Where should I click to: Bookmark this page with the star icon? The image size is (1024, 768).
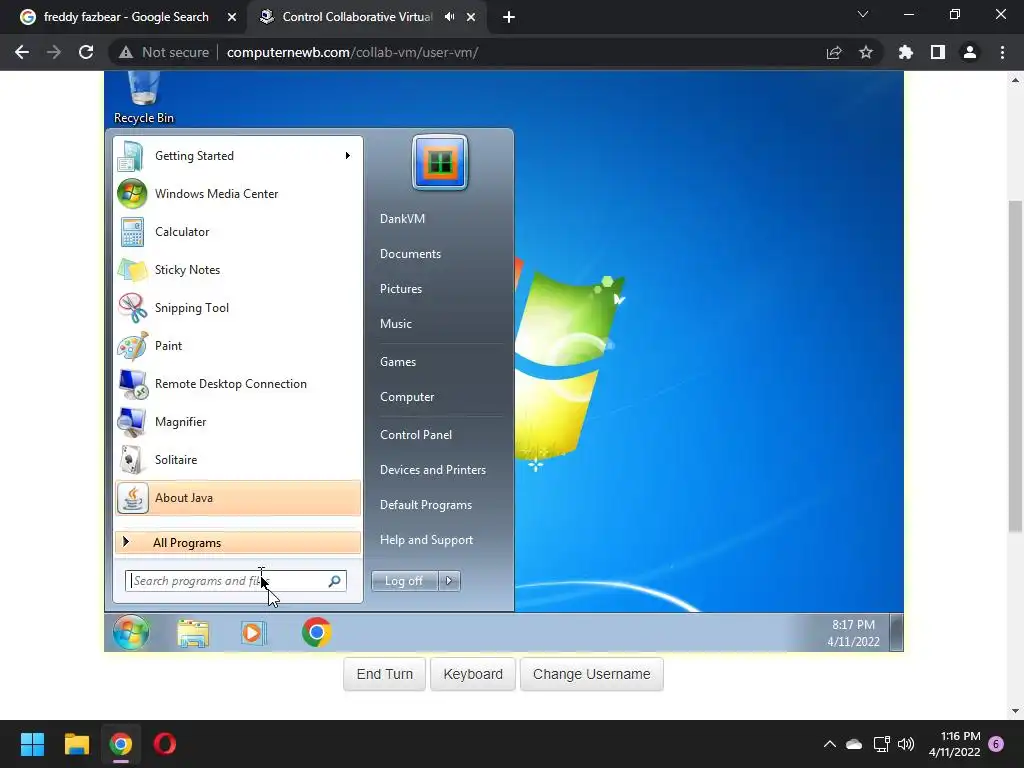(x=866, y=52)
